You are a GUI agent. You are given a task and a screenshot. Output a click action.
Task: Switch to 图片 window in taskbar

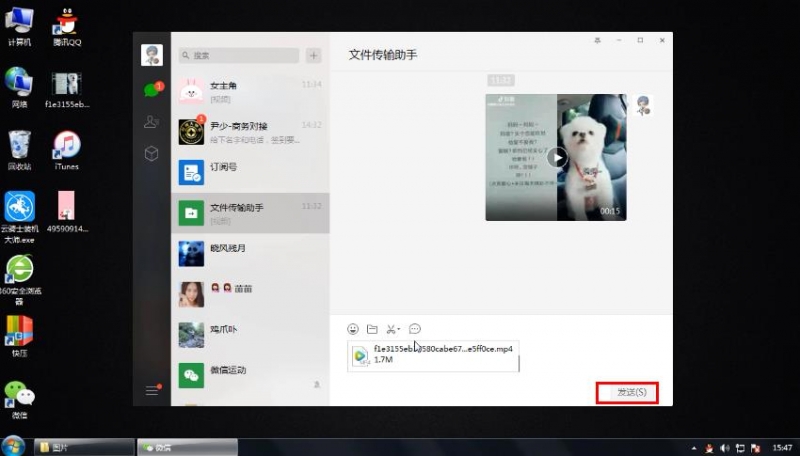pos(84,447)
